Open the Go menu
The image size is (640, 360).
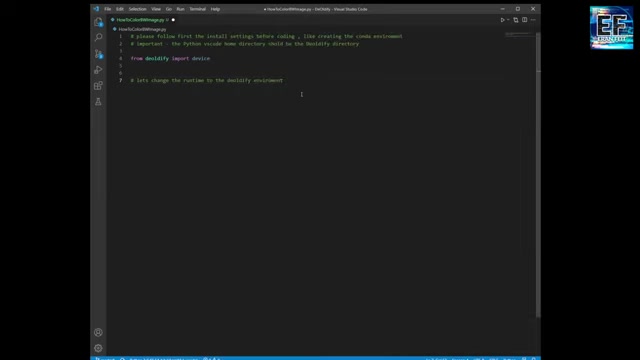coord(169,9)
